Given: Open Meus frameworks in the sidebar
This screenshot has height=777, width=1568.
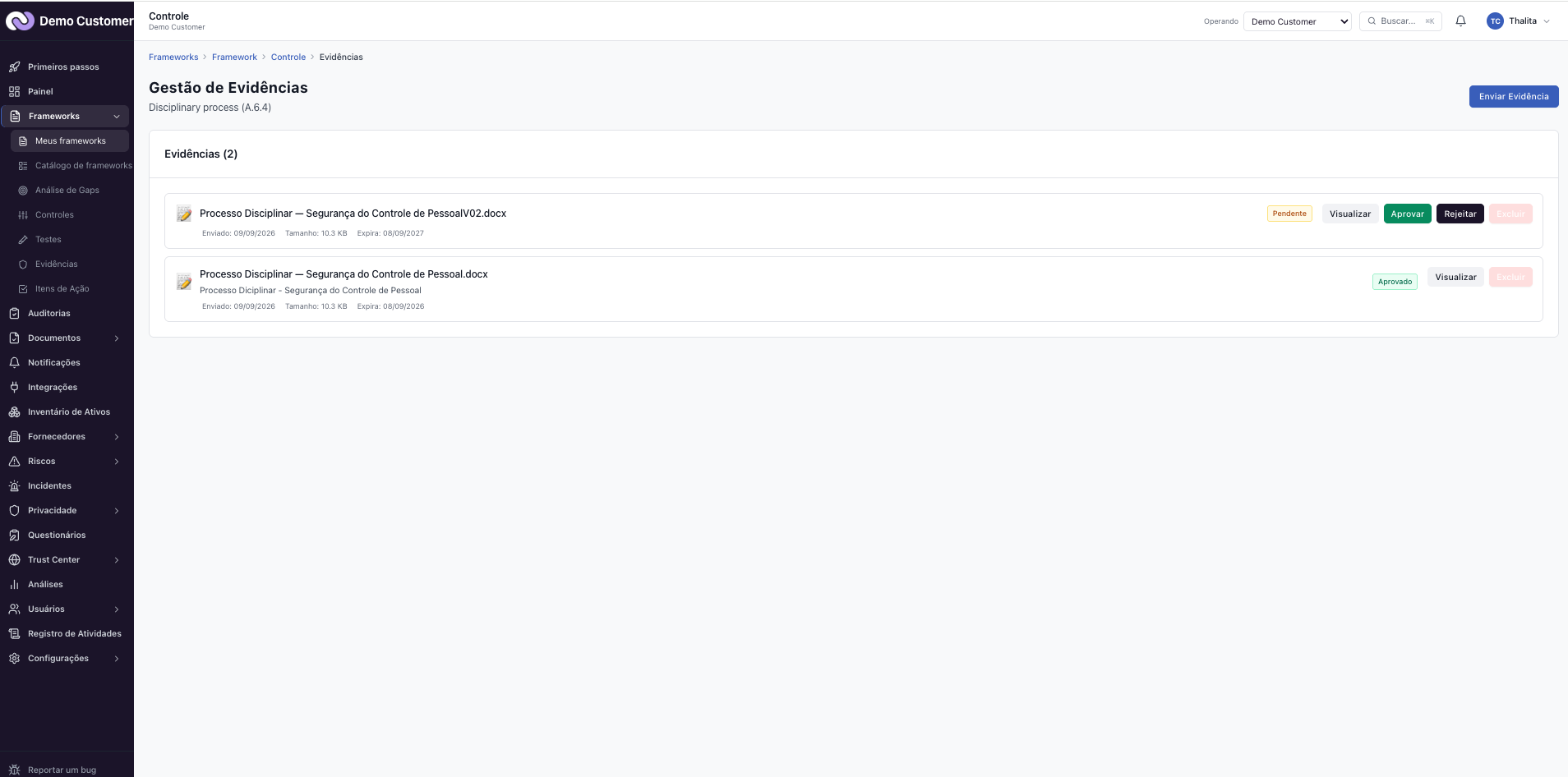Looking at the screenshot, I should point(70,140).
